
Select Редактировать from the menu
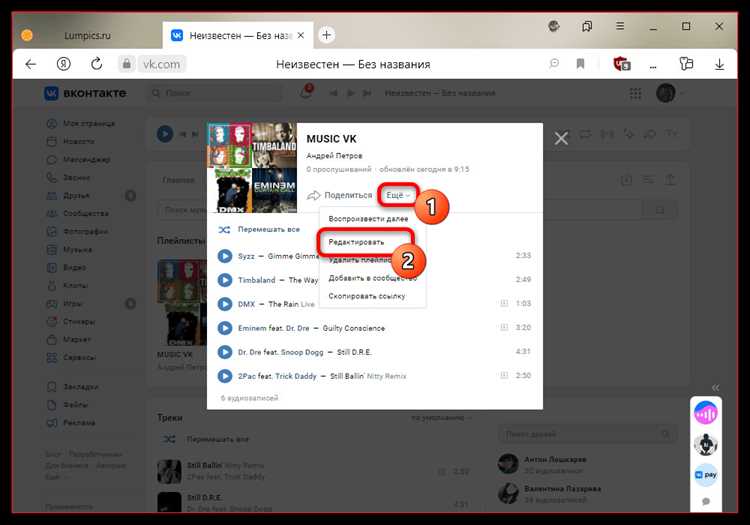[x=356, y=242]
